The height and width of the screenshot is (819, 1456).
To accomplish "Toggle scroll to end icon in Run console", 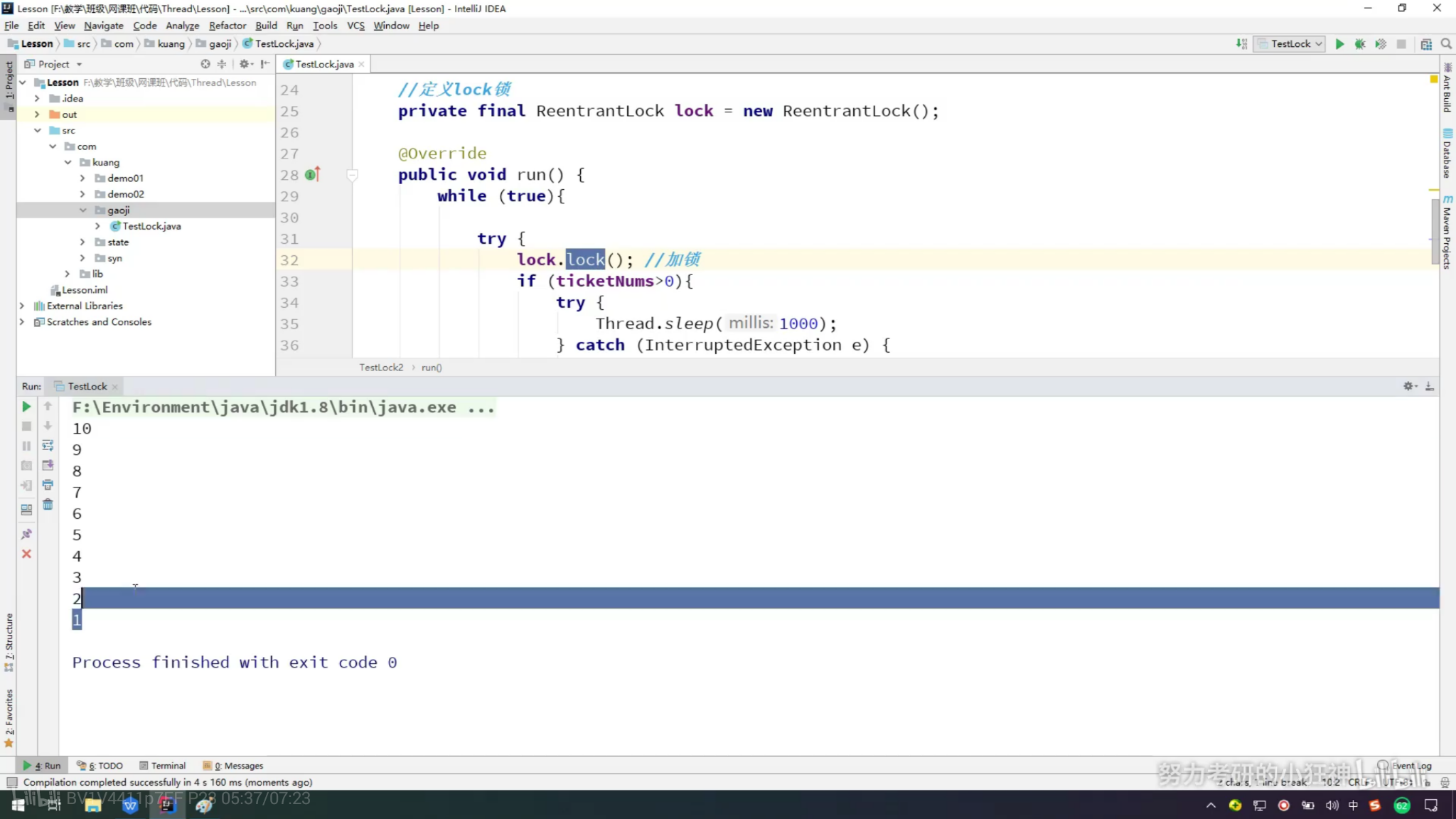I will pos(48,465).
